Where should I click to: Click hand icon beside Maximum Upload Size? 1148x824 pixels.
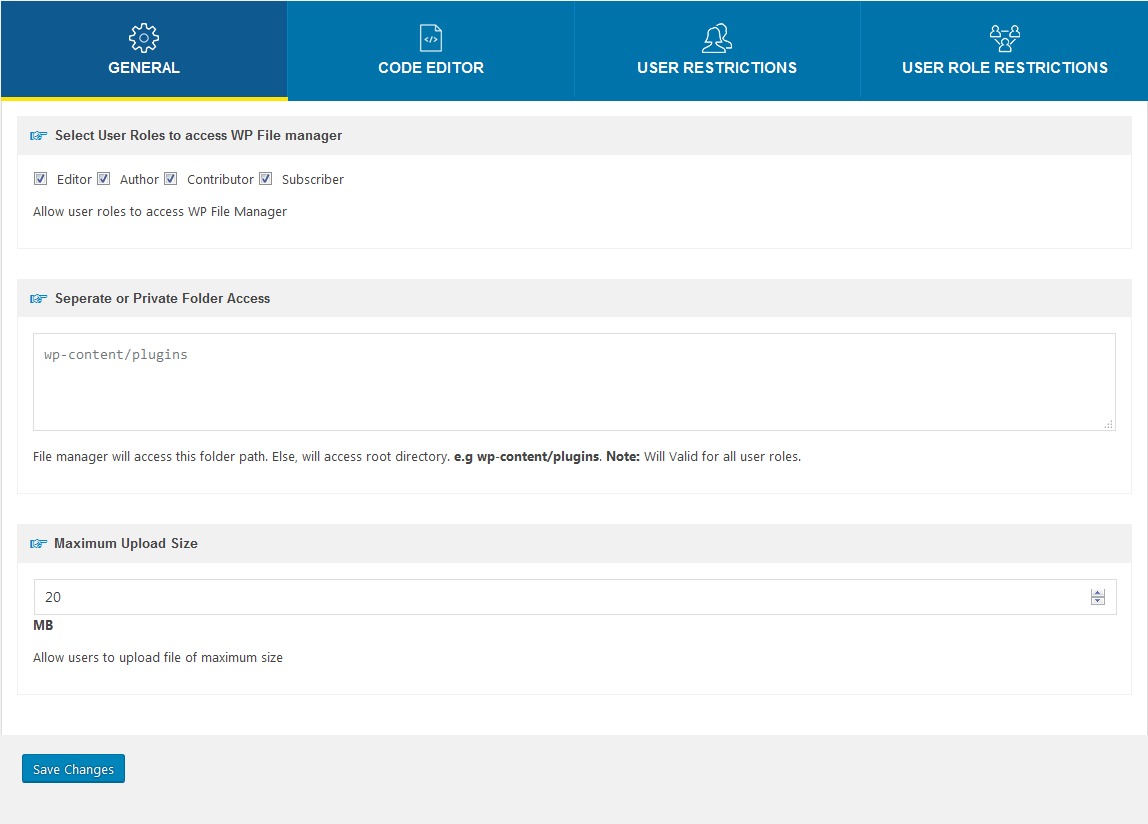[39, 543]
